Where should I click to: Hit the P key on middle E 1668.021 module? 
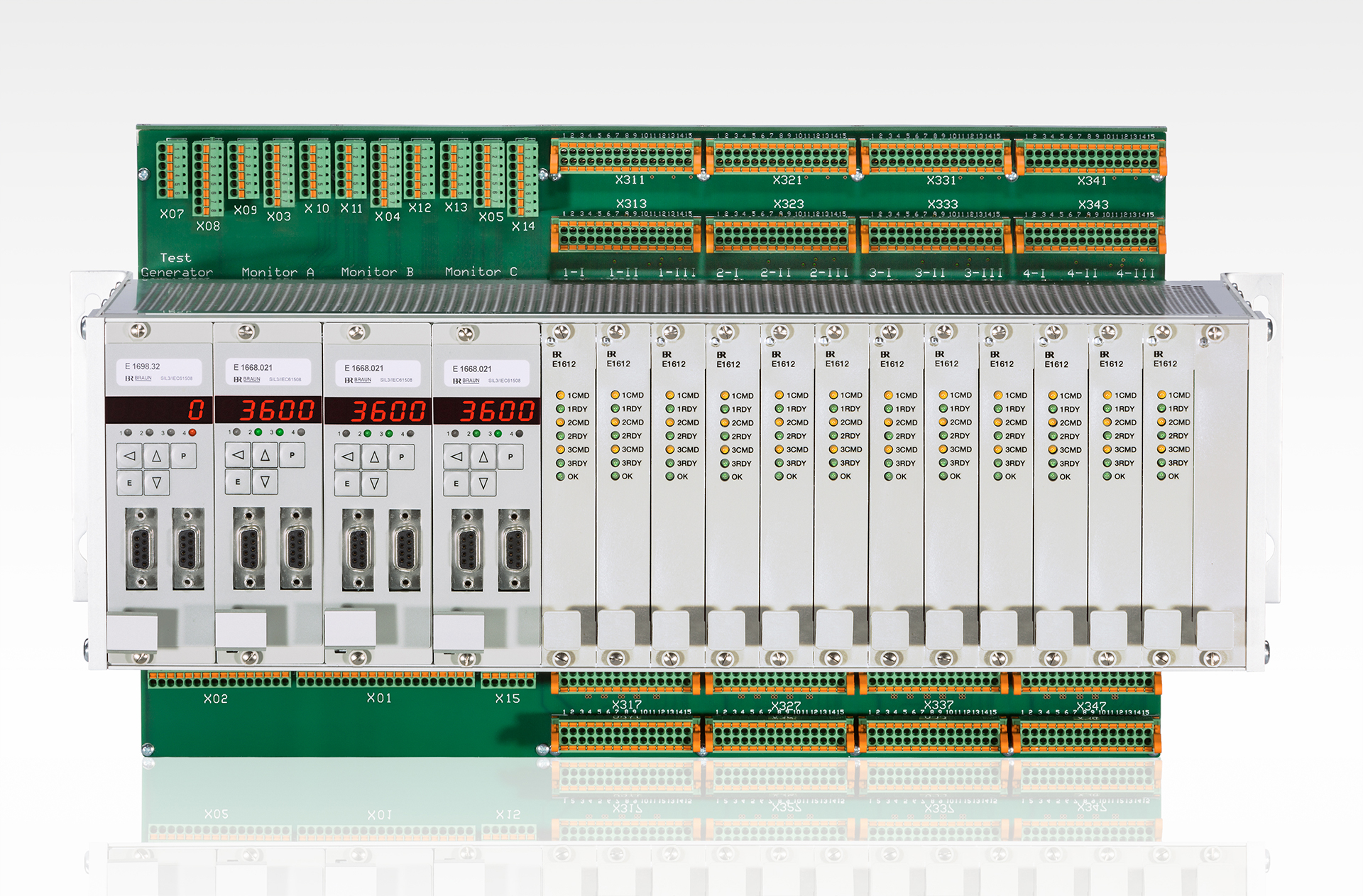[x=401, y=457]
